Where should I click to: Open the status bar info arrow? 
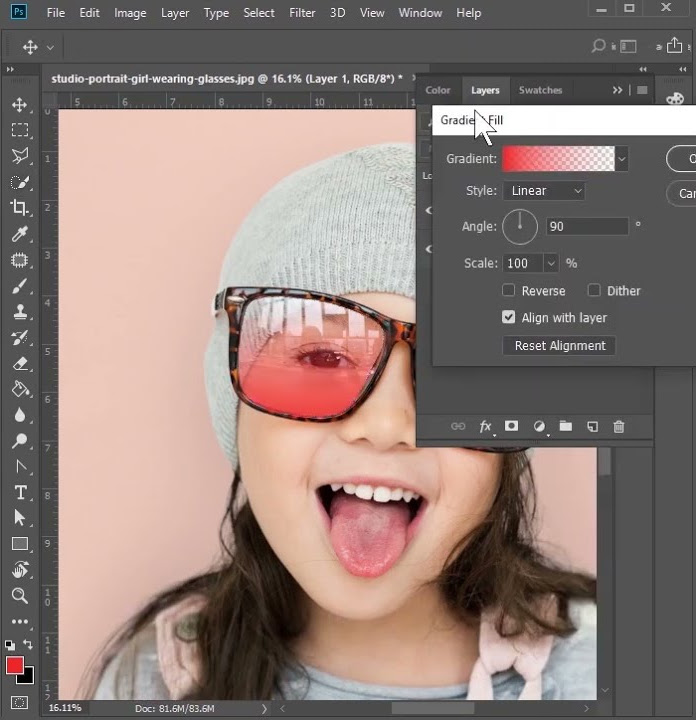(264, 709)
